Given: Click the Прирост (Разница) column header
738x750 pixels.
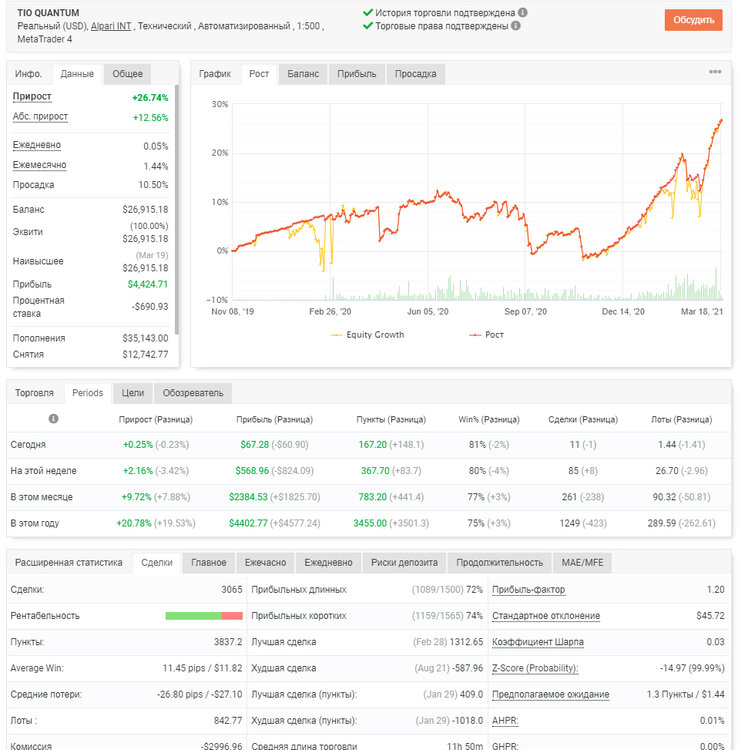Looking at the screenshot, I should coord(155,420).
